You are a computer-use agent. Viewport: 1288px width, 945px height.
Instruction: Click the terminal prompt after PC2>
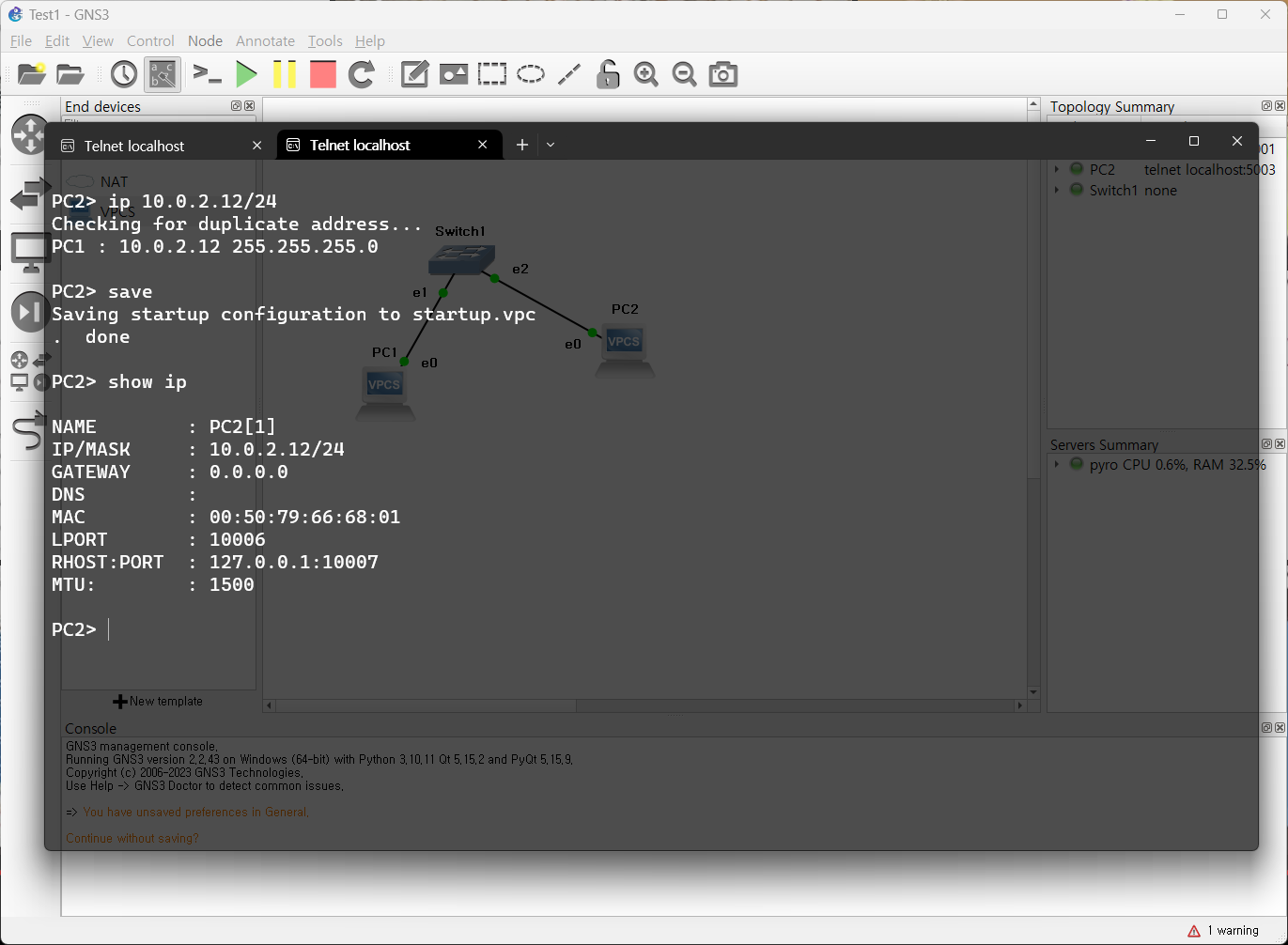pyautogui.click(x=109, y=629)
